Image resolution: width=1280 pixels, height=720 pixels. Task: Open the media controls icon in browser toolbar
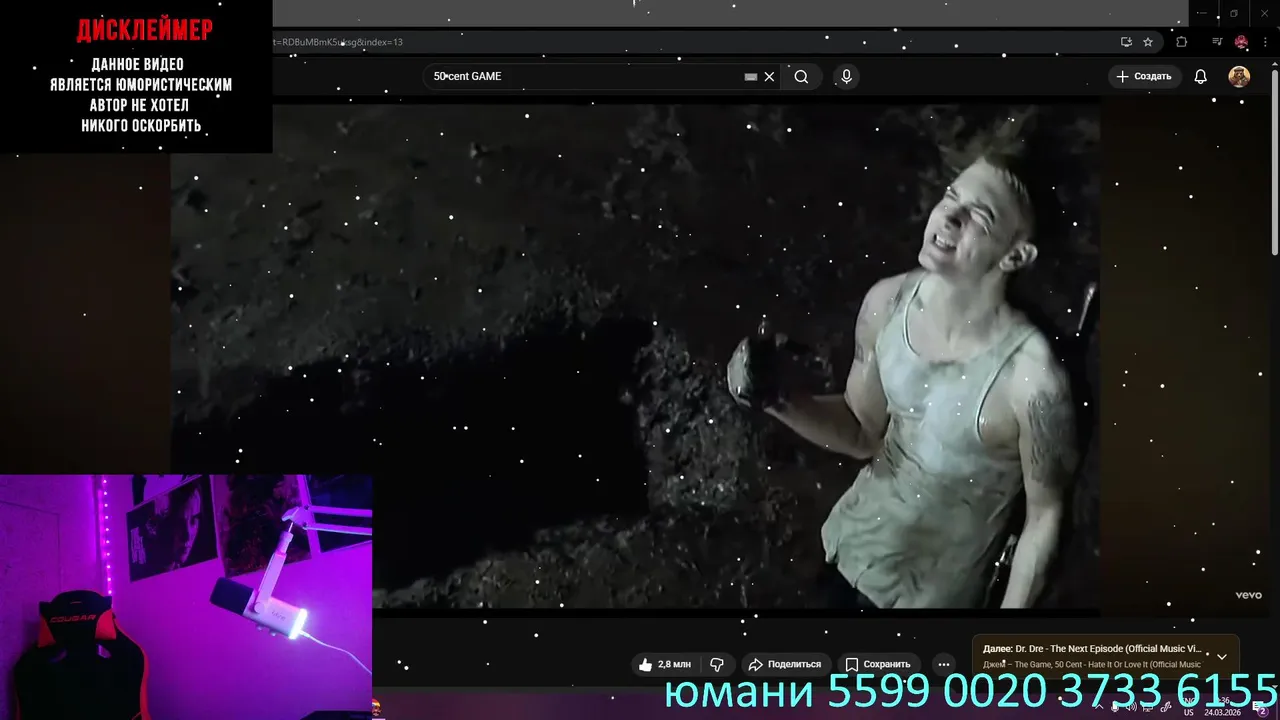coord(1217,42)
